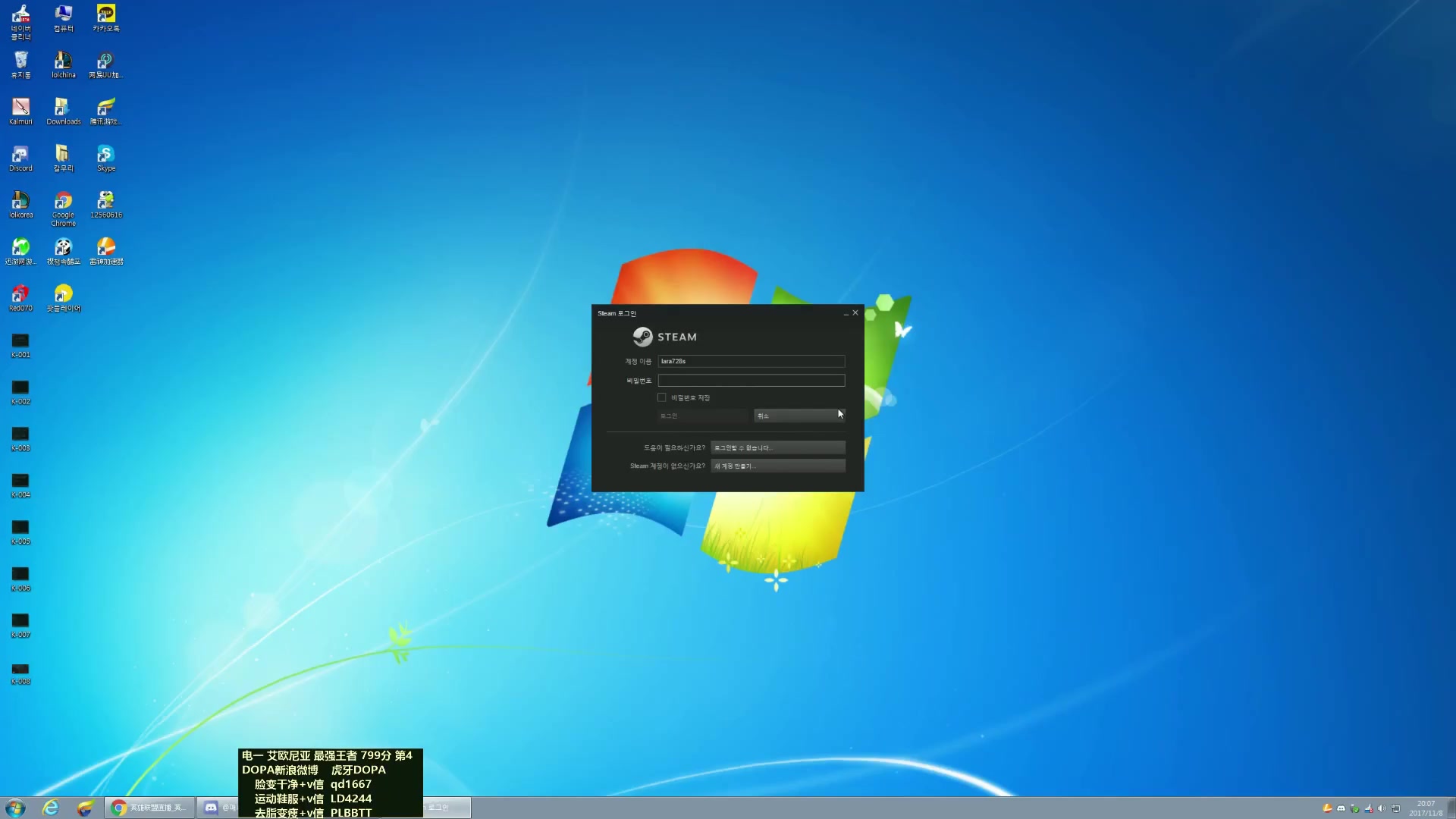The width and height of the screenshot is (1456, 819).
Task: Hit the 취소 cancel button
Action: (799, 416)
